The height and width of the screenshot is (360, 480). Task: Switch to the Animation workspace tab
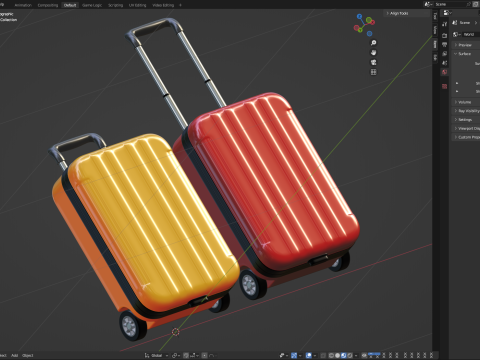(23, 5)
